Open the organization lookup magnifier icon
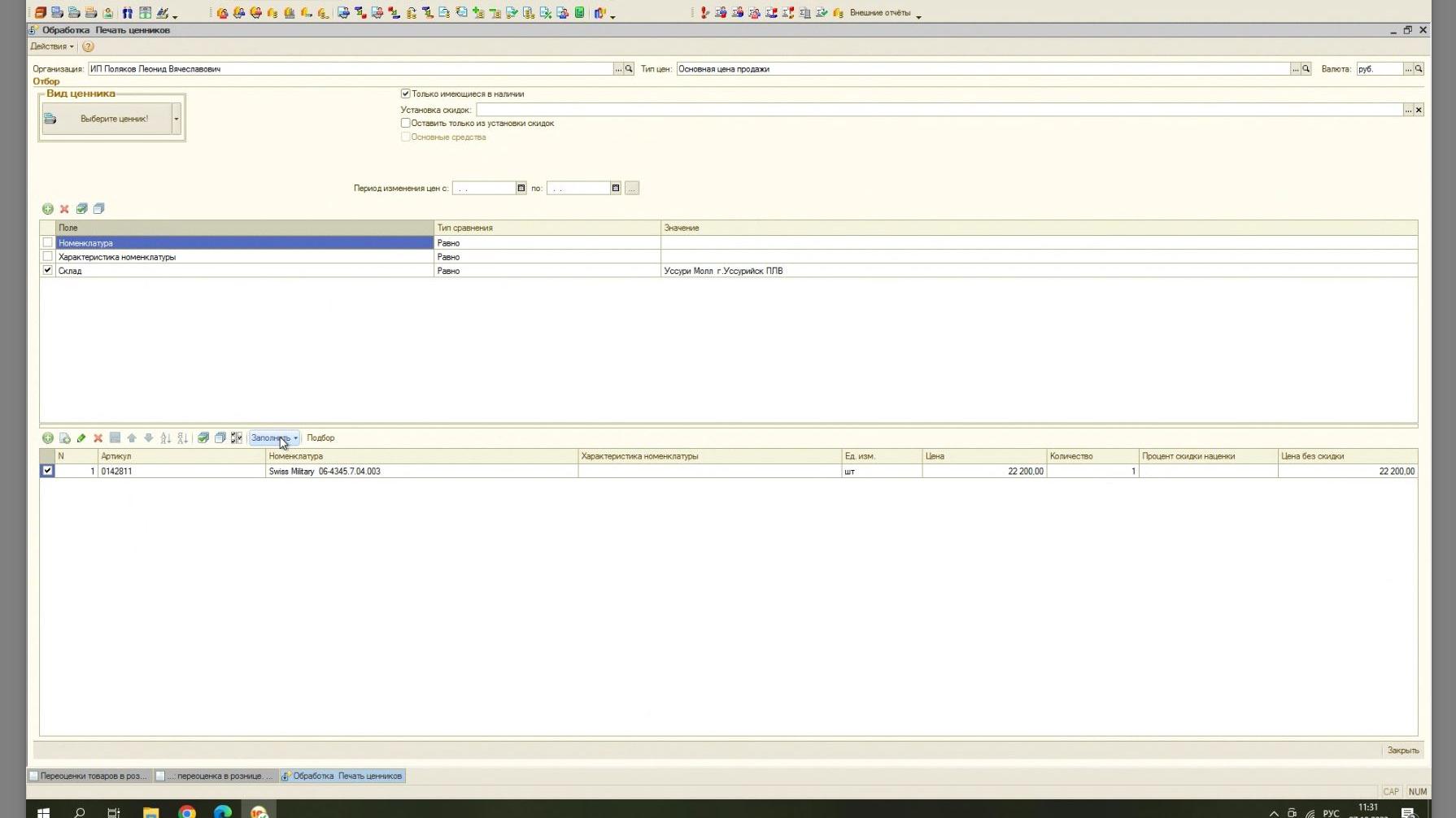Image resolution: width=1456 pixels, height=818 pixels. coord(629,69)
